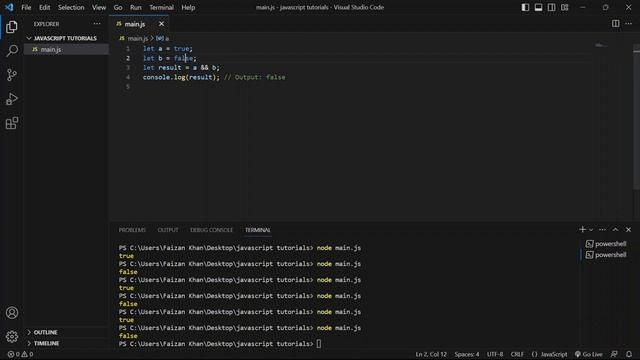This screenshot has height=360, width=640.
Task: Close the main.js editor tab
Action: [161, 24]
